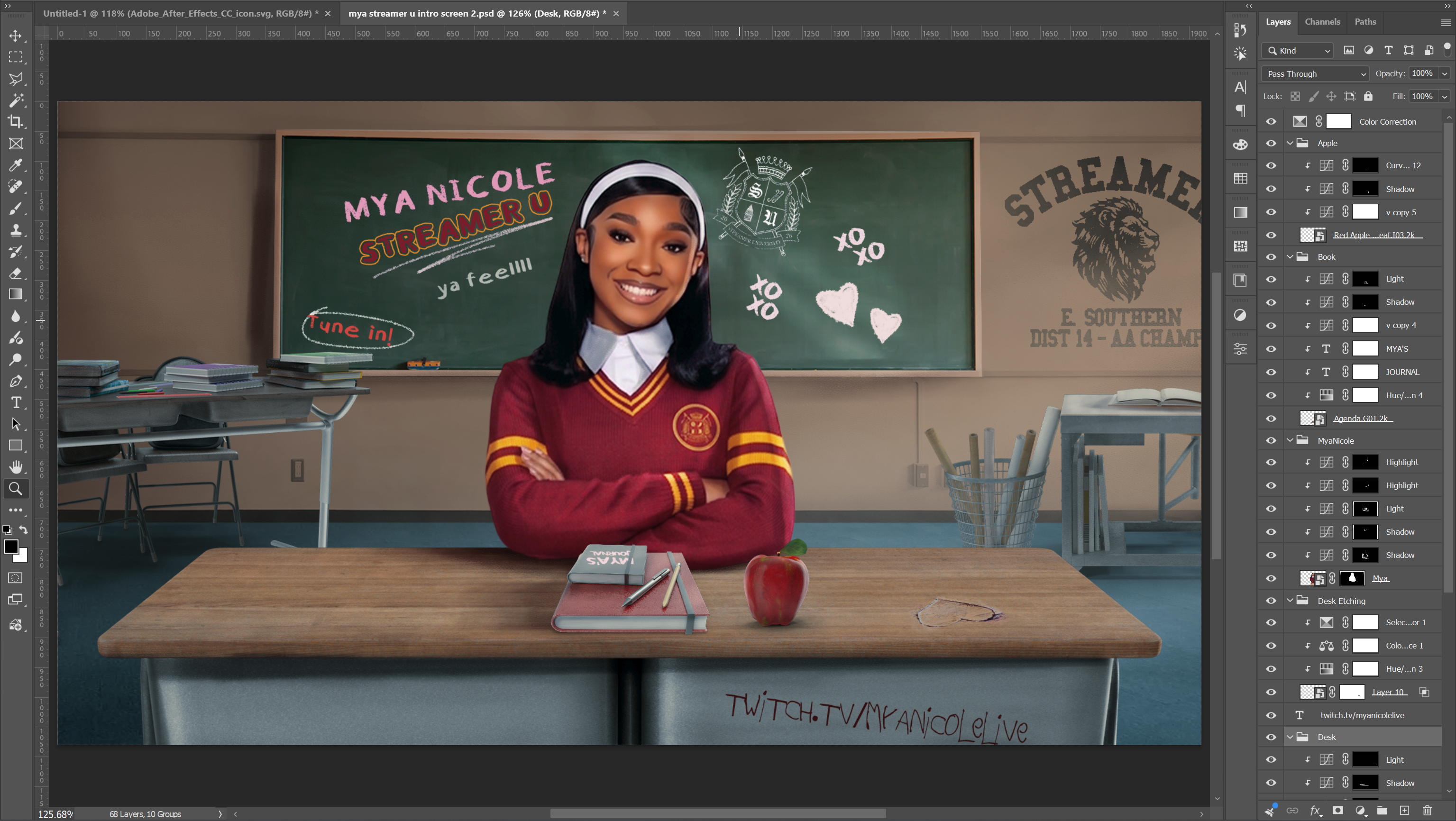
Task: Collapse the Desk Etching group
Action: click(x=1290, y=601)
